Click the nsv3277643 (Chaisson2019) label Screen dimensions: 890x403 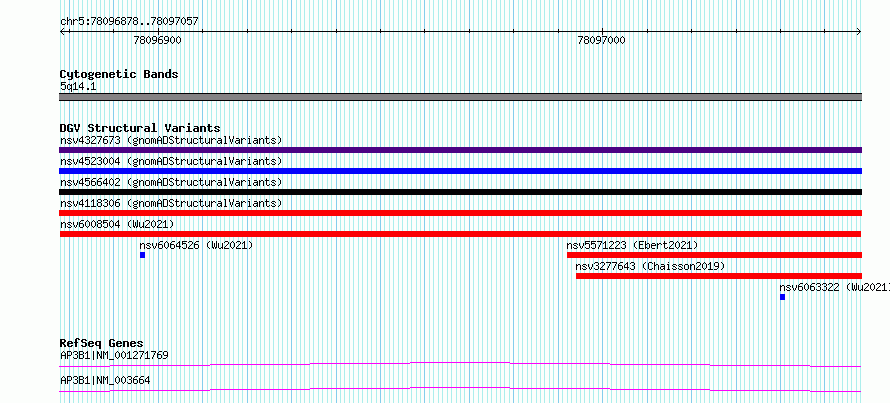[x=650, y=266]
